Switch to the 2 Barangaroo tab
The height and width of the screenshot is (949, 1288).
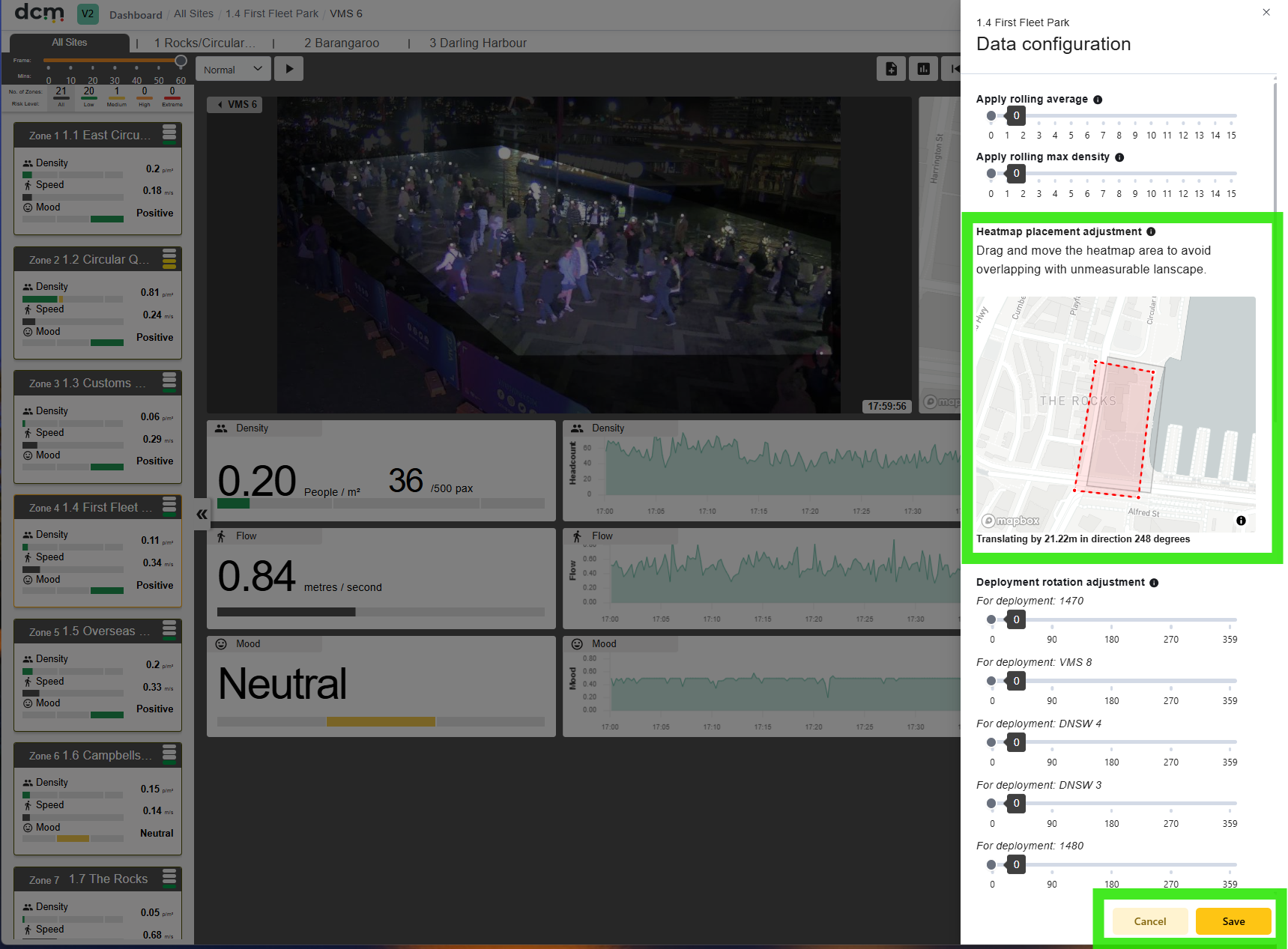pos(342,43)
